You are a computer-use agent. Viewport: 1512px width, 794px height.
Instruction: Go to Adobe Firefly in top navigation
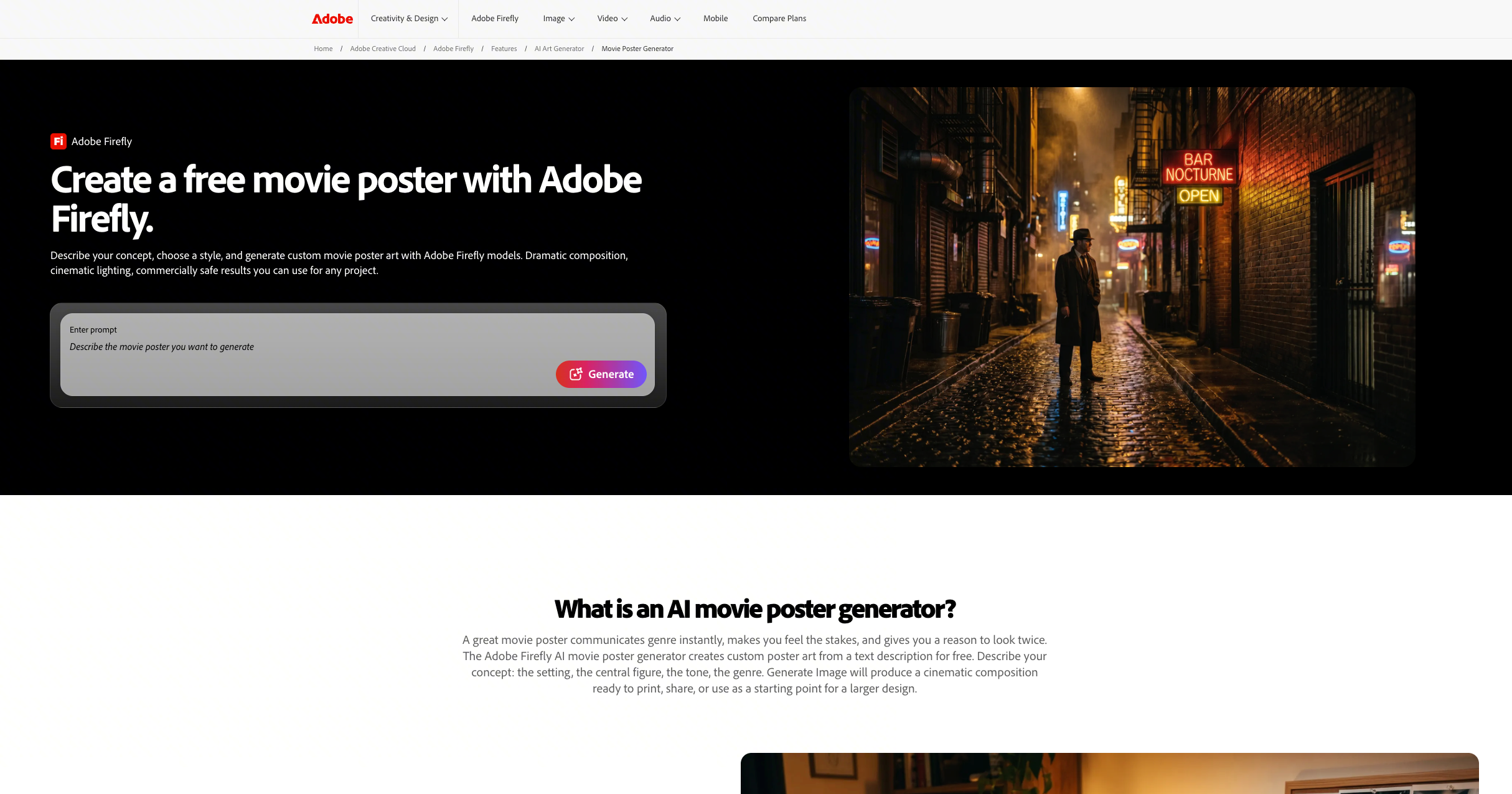click(495, 19)
